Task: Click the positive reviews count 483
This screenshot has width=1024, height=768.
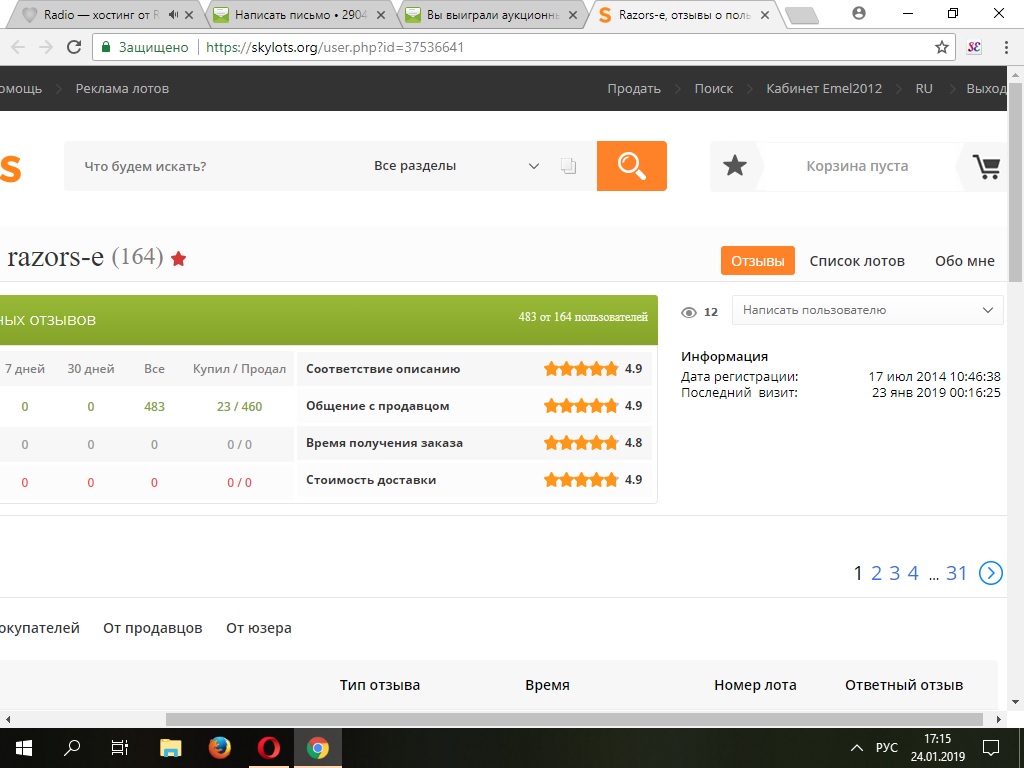Action: pos(154,406)
